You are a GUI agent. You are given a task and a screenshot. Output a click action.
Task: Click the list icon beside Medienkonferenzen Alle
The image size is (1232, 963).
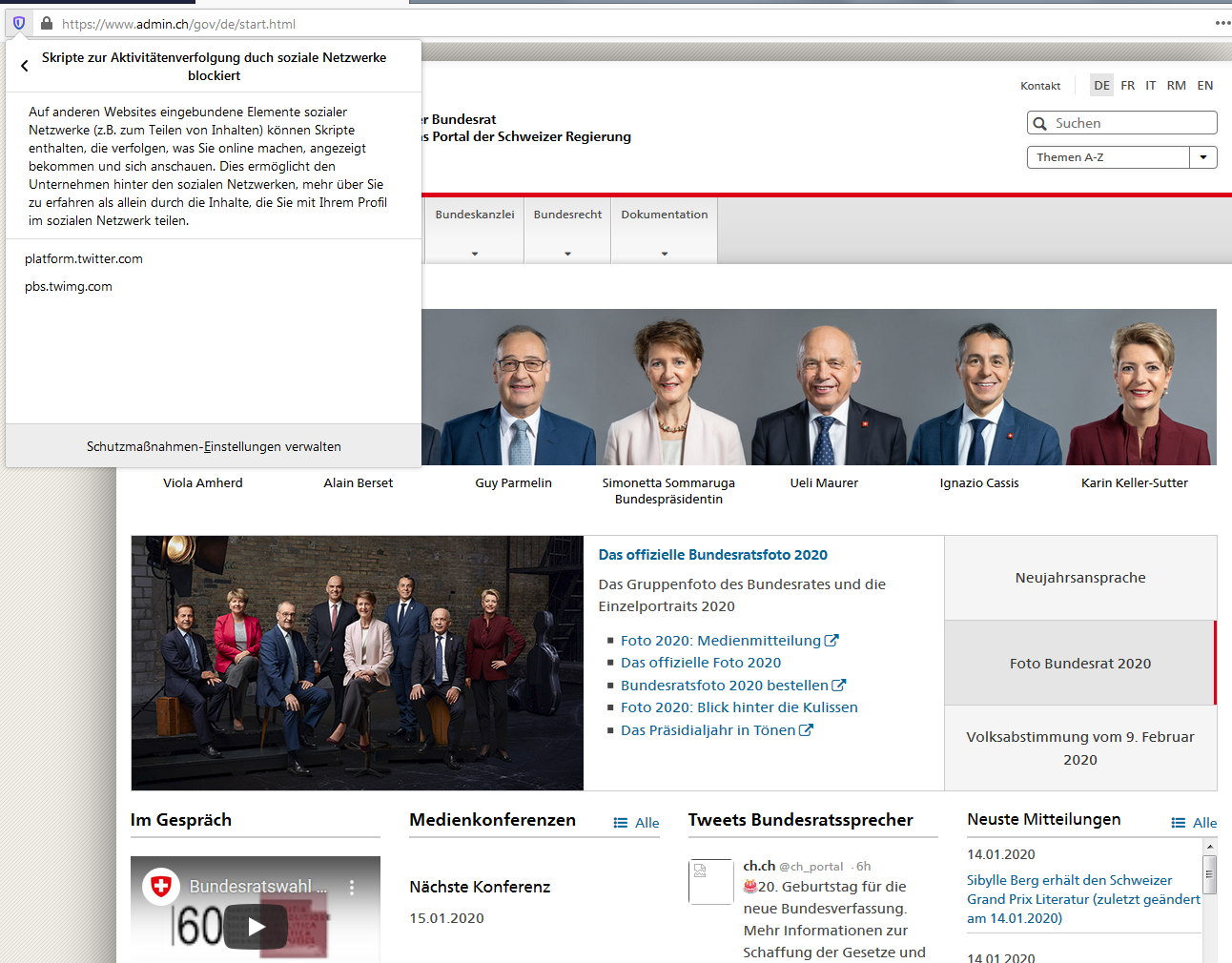pyautogui.click(x=621, y=823)
